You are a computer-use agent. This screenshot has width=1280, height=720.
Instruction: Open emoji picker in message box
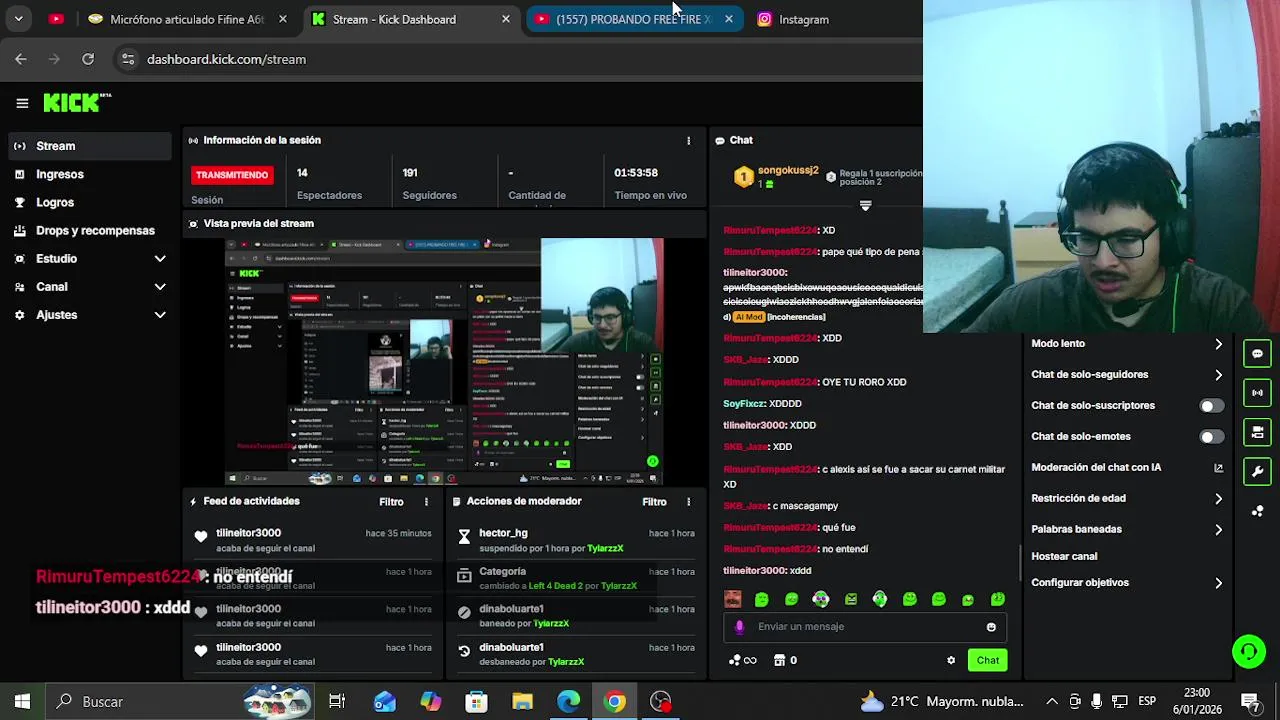[x=991, y=627]
